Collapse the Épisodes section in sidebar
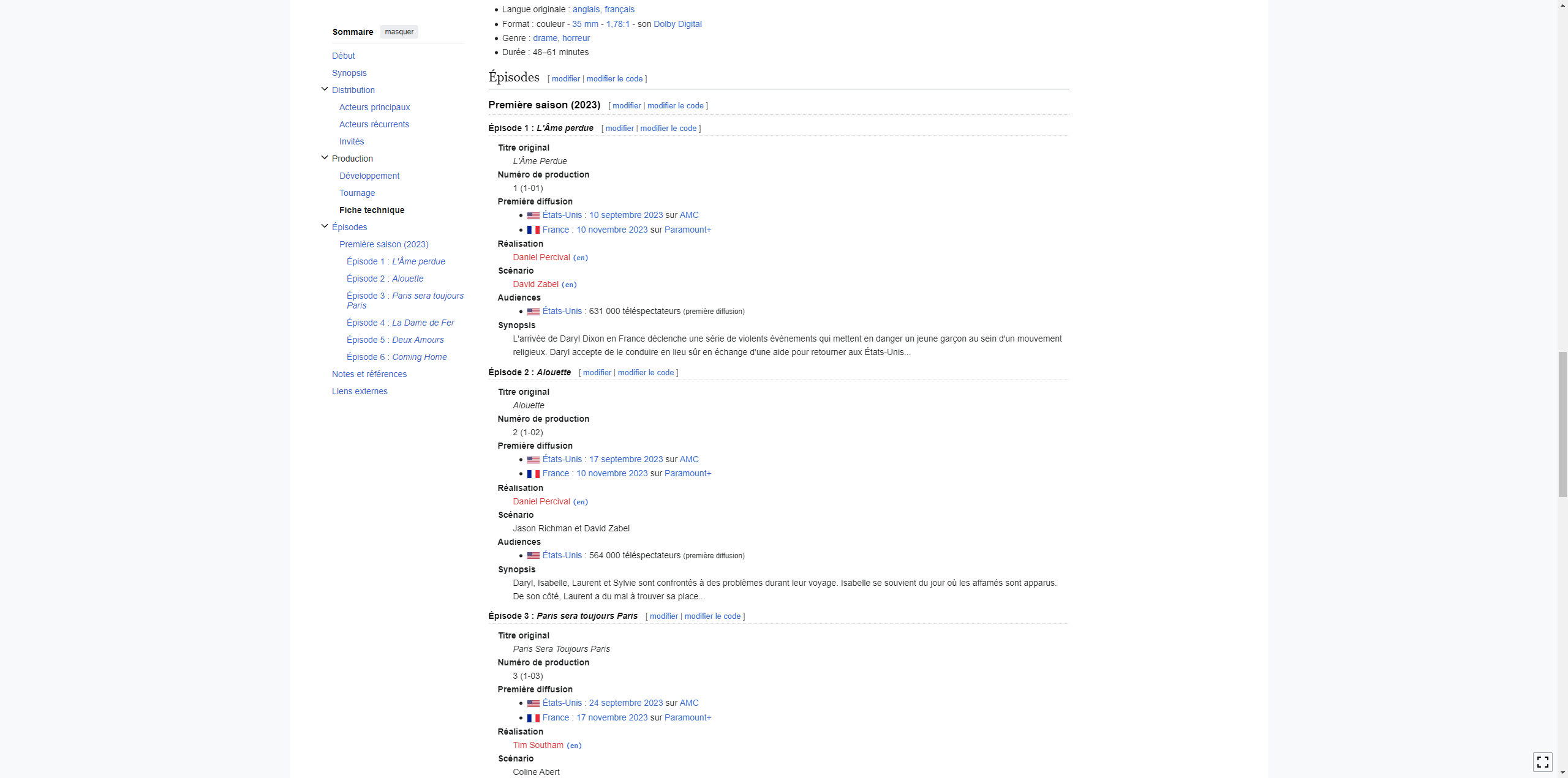 click(x=325, y=226)
